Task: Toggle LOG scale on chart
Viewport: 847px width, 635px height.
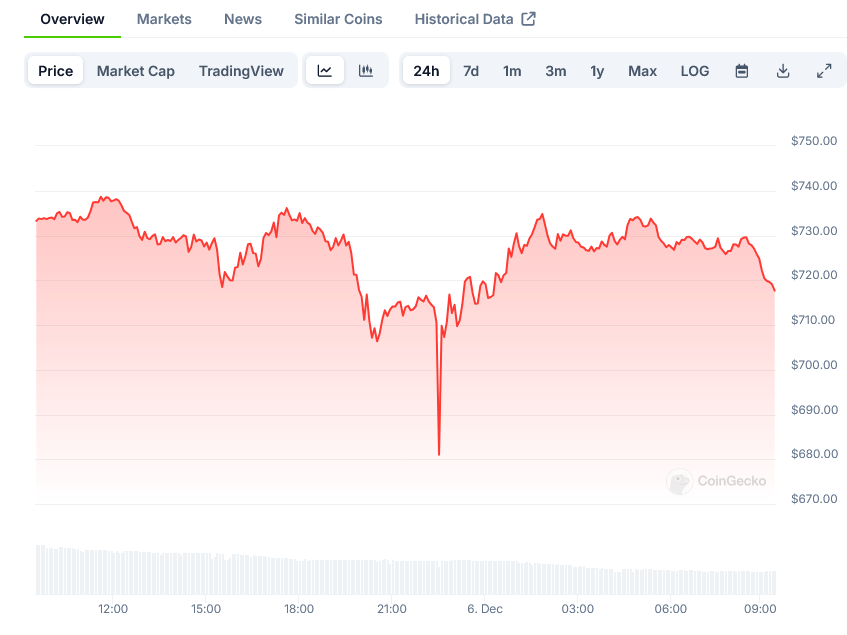Action: (695, 71)
